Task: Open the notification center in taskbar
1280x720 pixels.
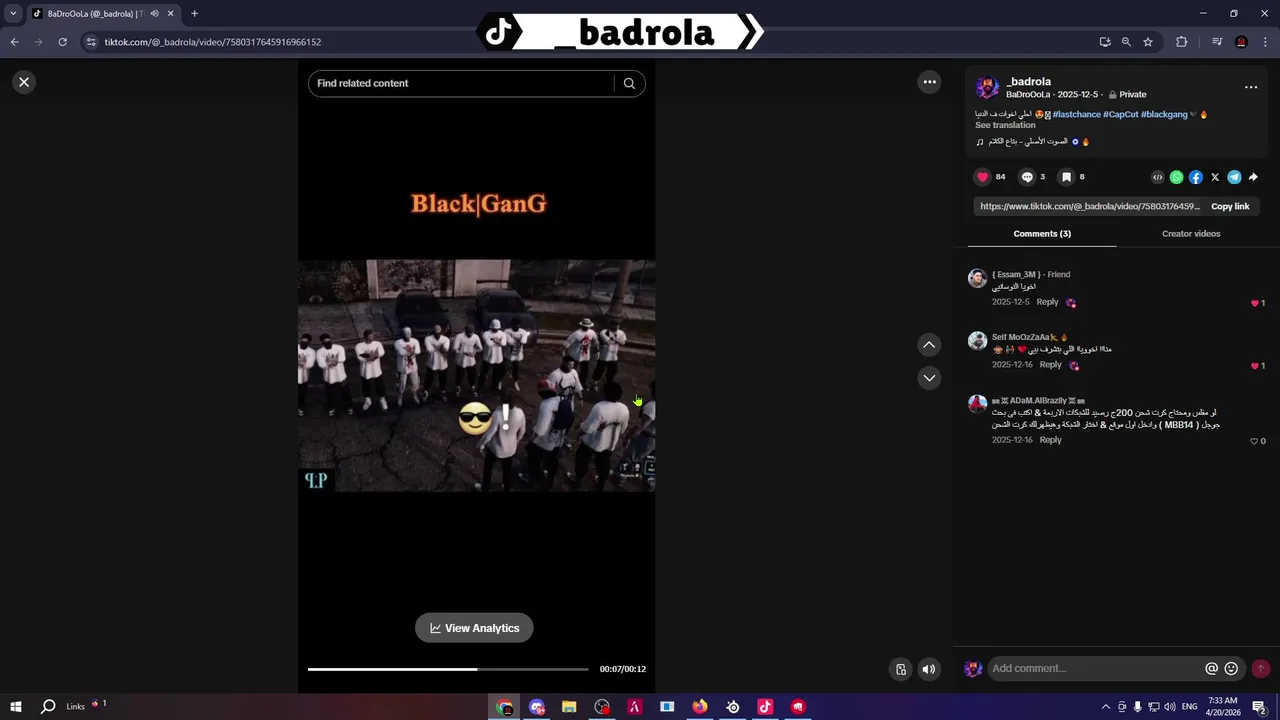Action: pos(1259,706)
